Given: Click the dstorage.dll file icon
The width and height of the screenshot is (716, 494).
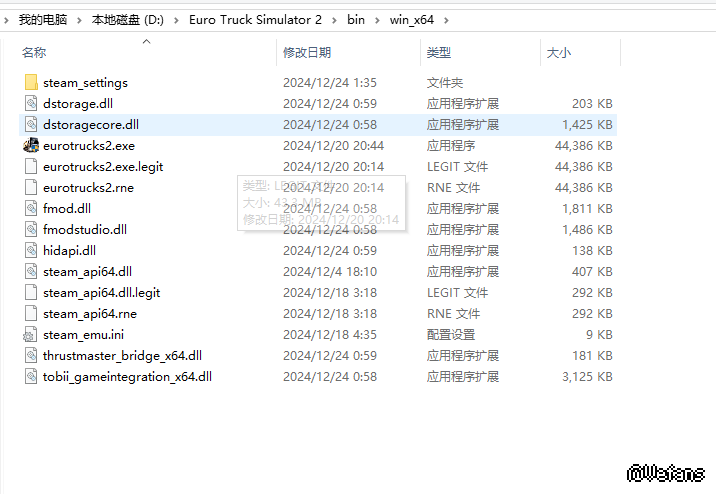Looking at the screenshot, I should point(31,104).
